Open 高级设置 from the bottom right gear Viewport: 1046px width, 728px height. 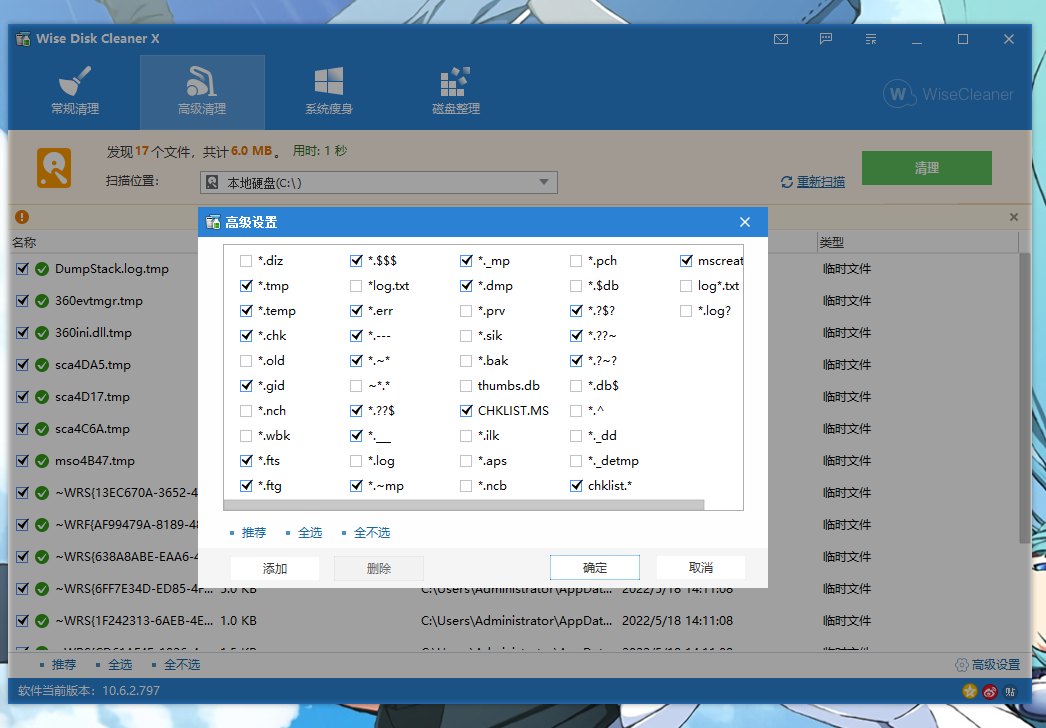pyautogui.click(x=988, y=665)
